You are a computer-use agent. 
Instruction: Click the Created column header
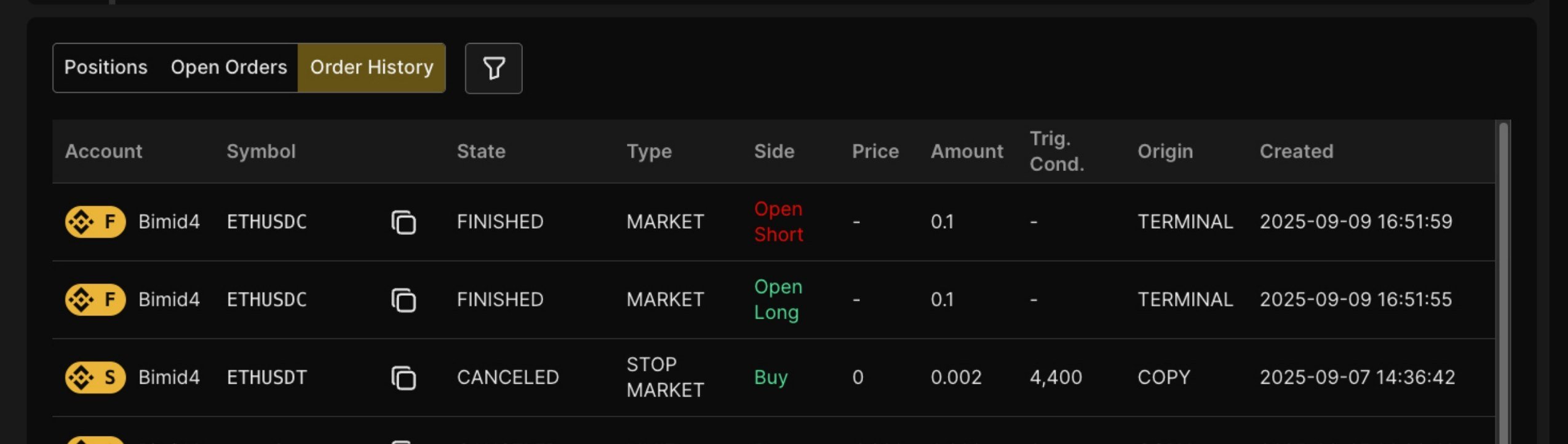pos(1296,151)
